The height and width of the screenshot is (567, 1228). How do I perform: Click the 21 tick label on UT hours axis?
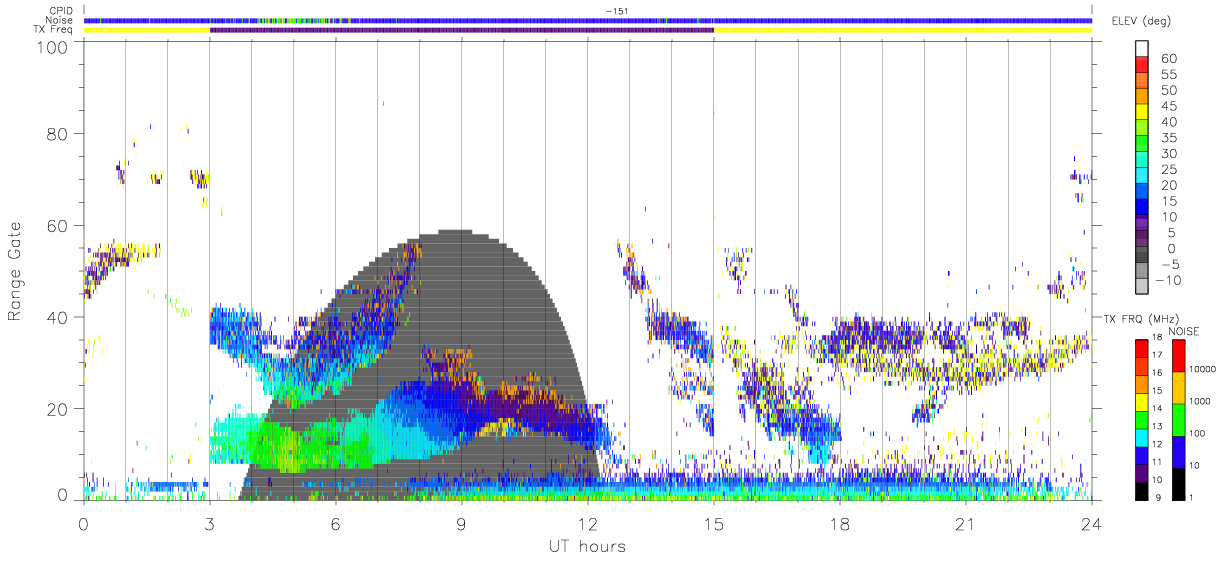[x=965, y=524]
